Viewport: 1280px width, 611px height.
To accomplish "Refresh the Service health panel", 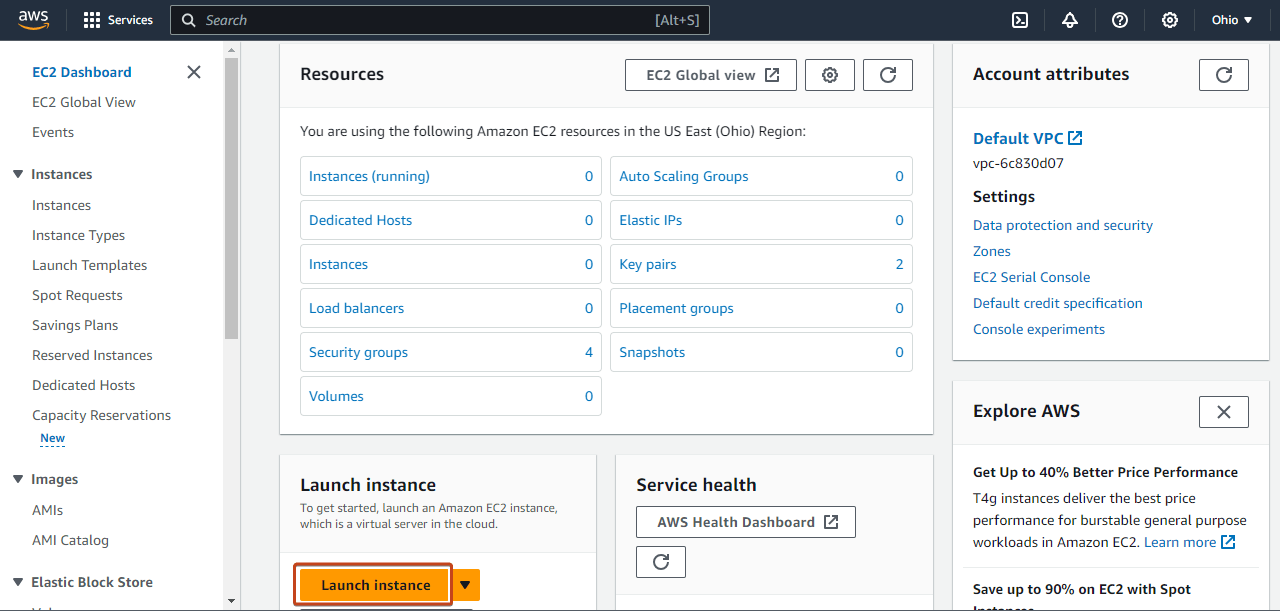I will (661, 562).
